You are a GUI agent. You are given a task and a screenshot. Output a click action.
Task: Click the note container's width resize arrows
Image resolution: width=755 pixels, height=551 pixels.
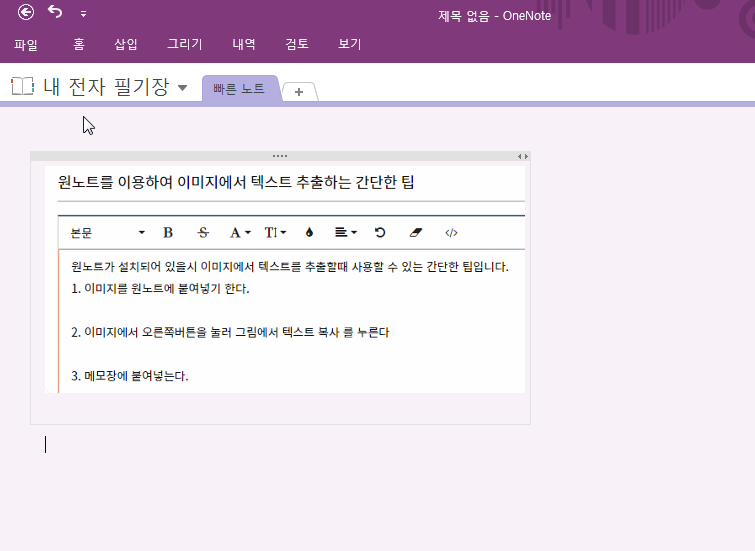(x=522, y=156)
